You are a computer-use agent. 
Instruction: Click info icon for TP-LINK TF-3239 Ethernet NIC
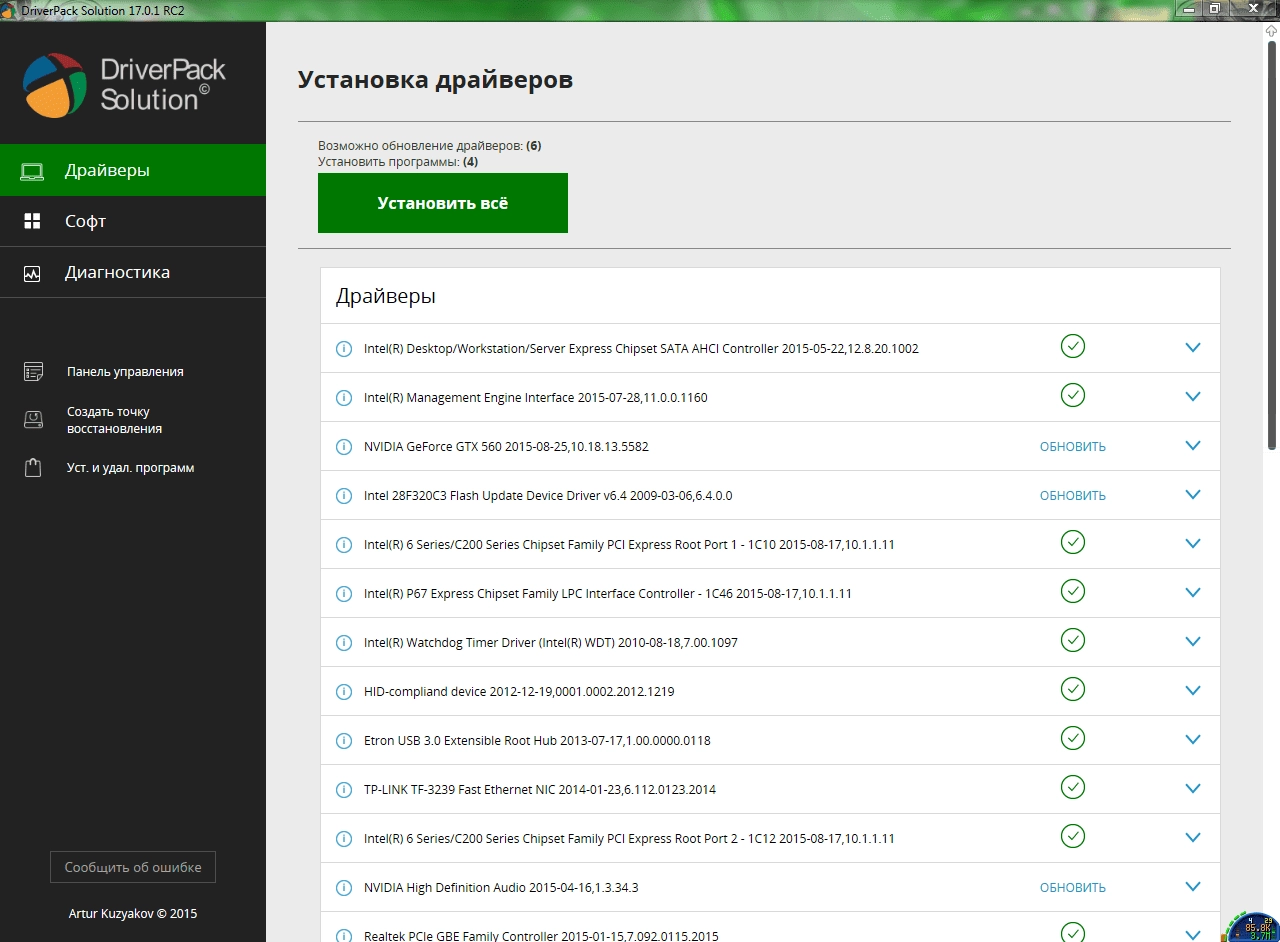tap(344, 790)
